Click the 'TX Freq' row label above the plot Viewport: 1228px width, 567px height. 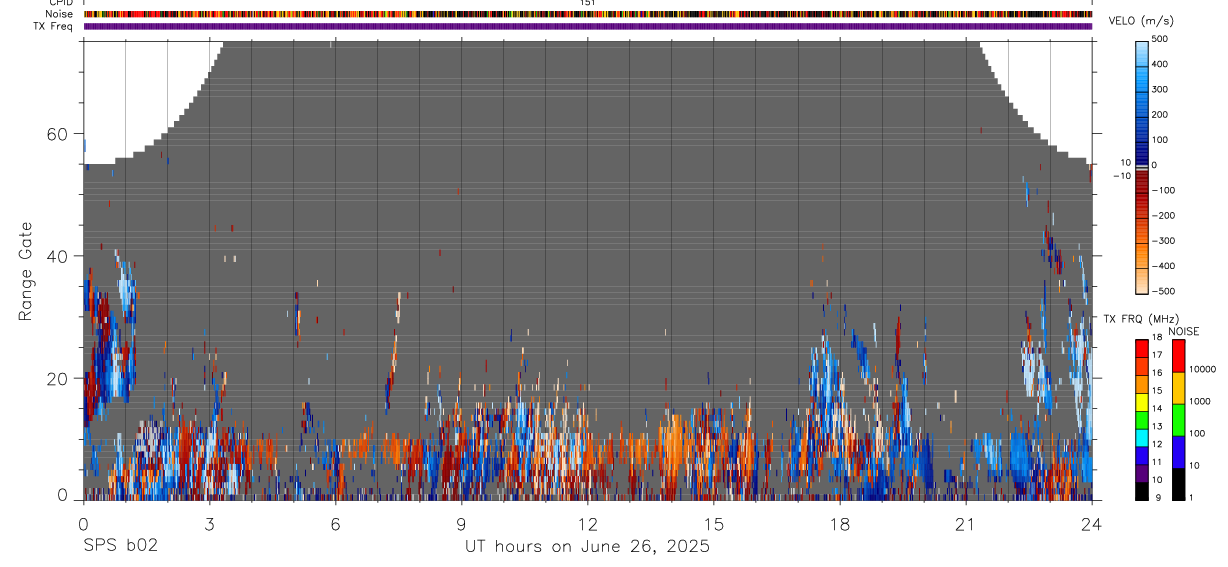click(x=53, y=26)
